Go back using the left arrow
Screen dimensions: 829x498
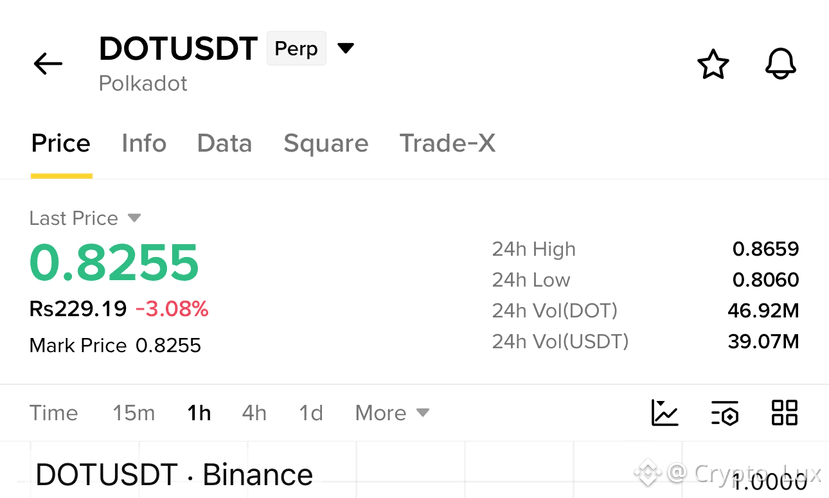coord(48,64)
